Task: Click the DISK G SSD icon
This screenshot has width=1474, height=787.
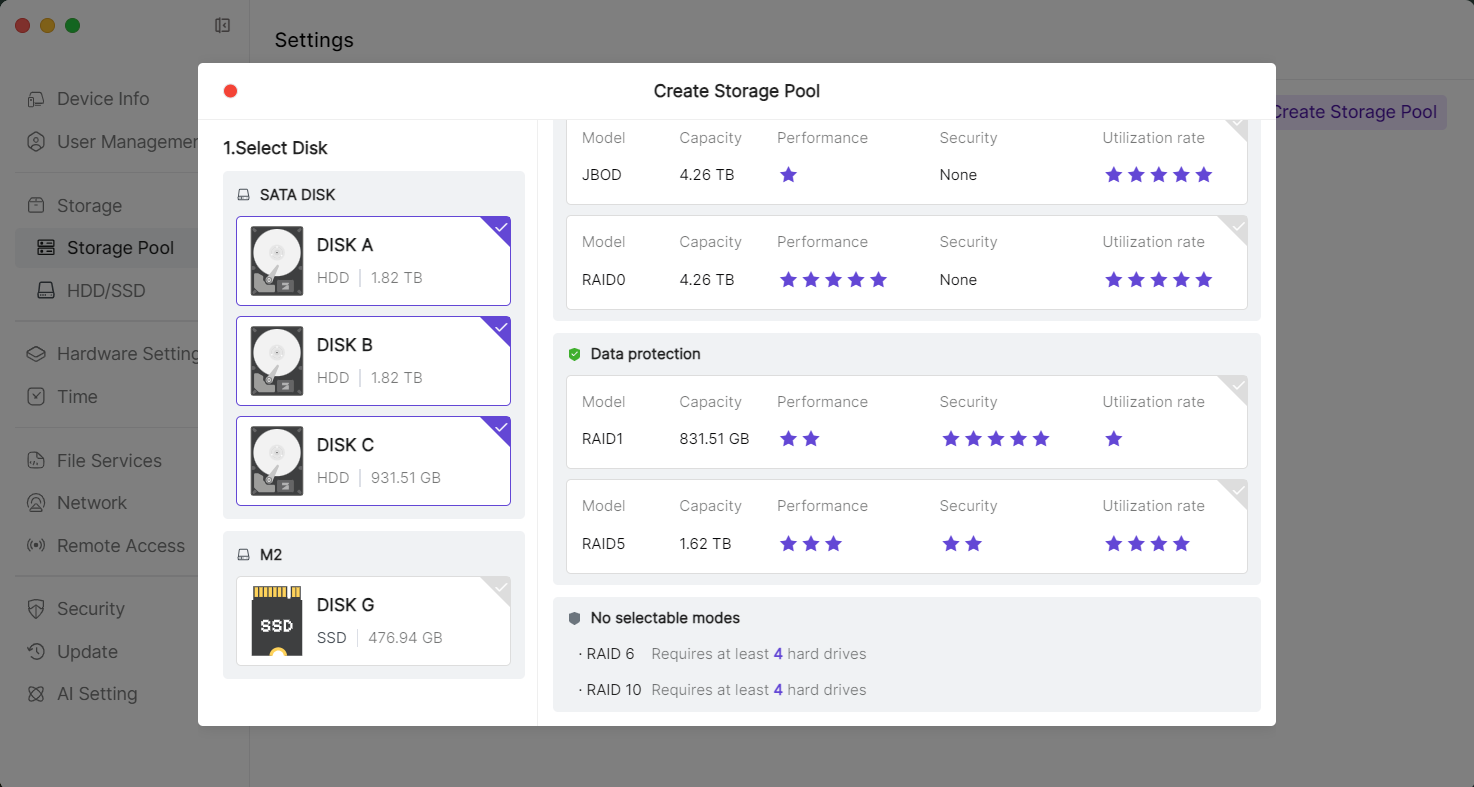Action: (x=277, y=621)
